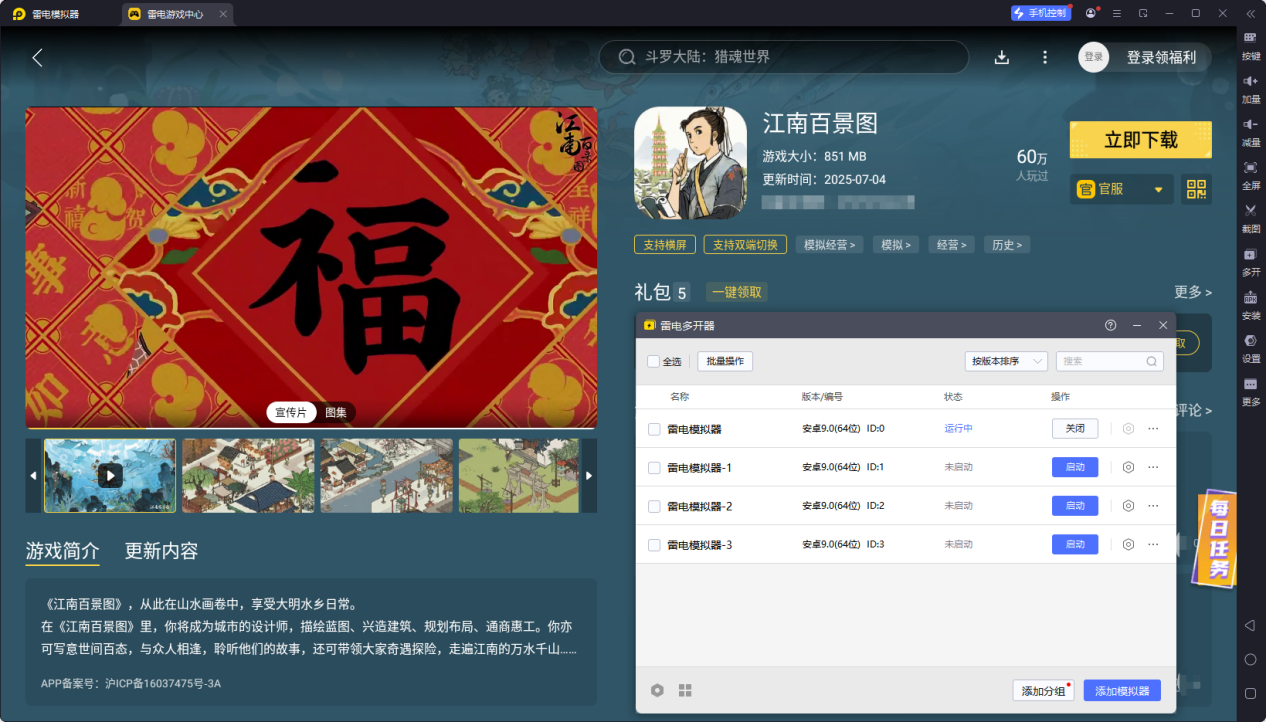The height and width of the screenshot is (722, 1266).
Task: Check the box for 雷电模拟器-2
Action: [654, 507]
